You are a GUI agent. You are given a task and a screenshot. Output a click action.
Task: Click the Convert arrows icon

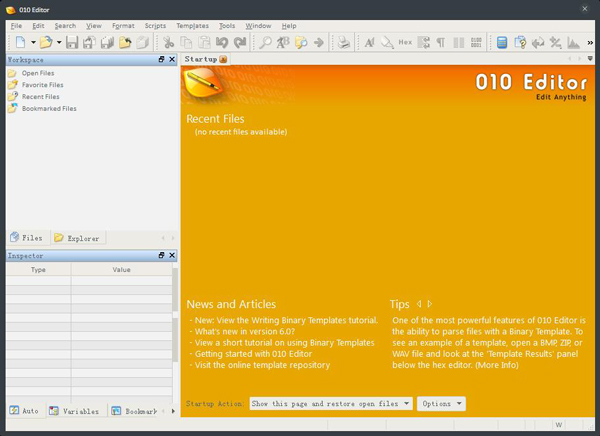point(538,42)
